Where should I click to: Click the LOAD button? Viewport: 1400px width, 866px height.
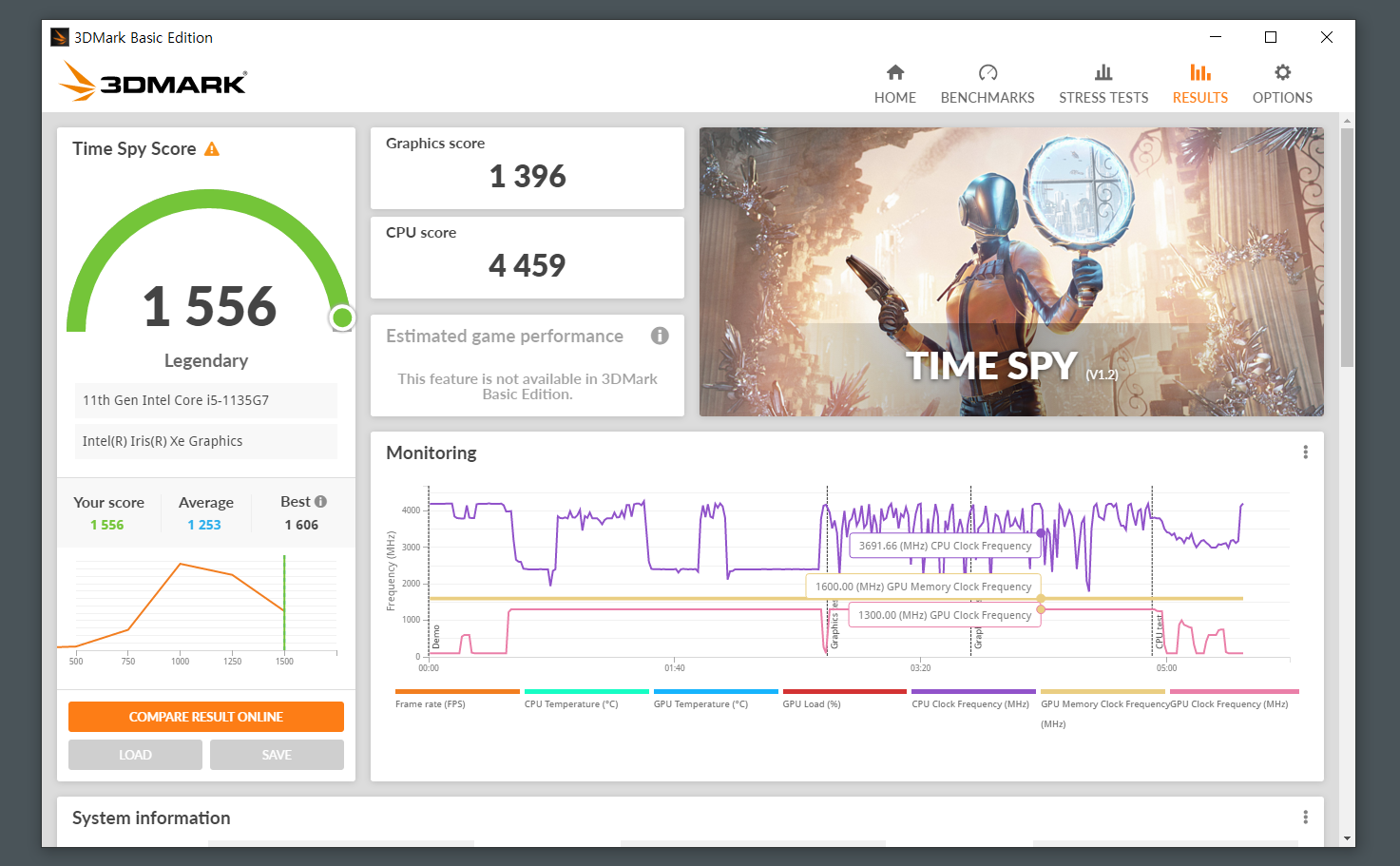(x=135, y=755)
